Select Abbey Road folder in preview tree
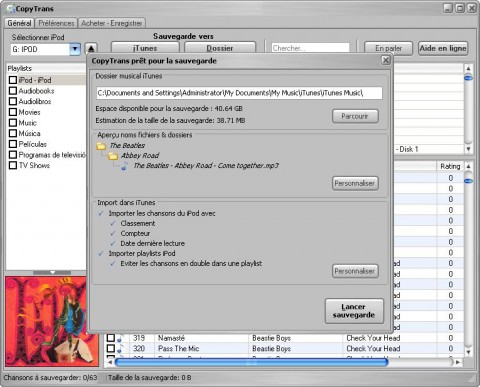480x387 pixels. [x=140, y=156]
